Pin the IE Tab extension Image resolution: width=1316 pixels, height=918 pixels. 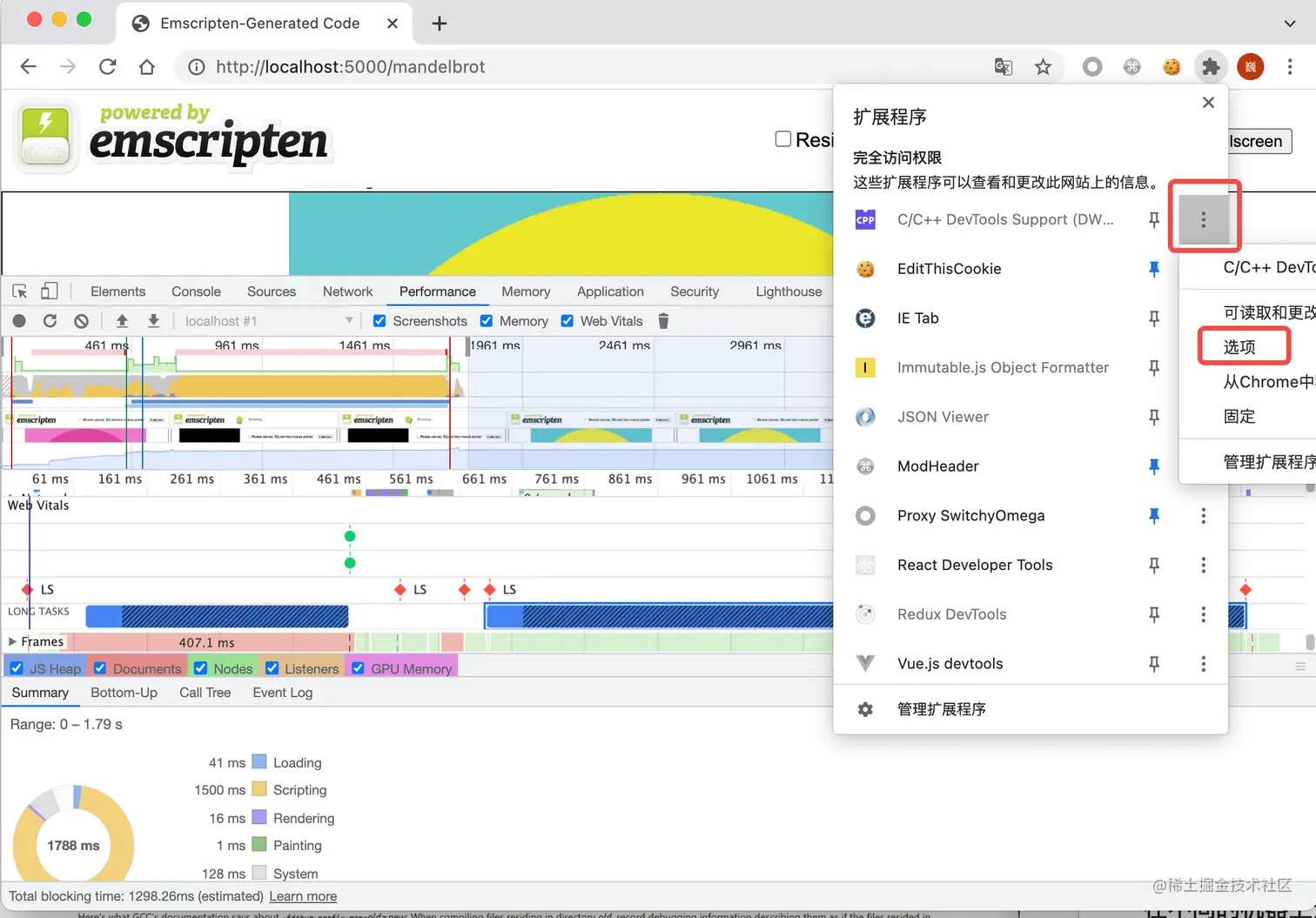tap(1154, 318)
